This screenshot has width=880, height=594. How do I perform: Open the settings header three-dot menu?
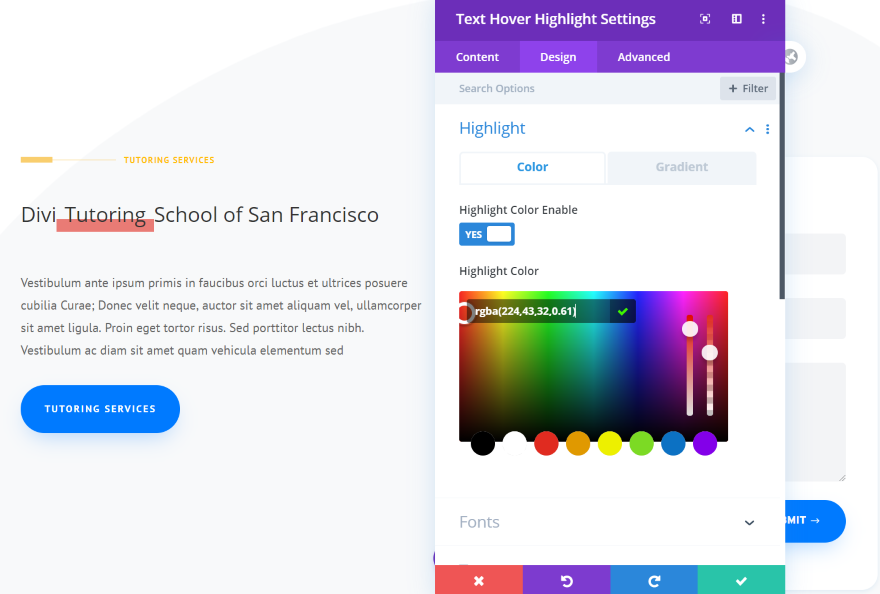point(763,19)
